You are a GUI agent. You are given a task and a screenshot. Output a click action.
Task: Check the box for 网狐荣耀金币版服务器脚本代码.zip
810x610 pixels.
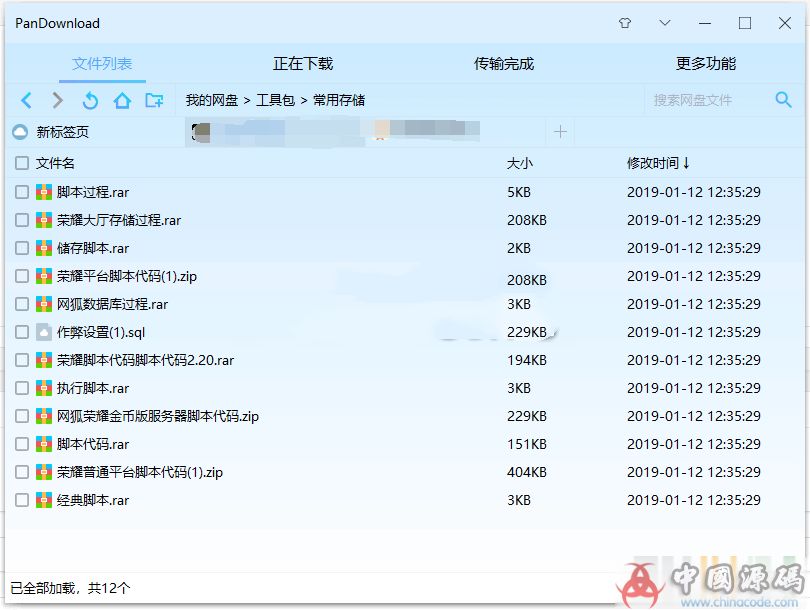click(22, 416)
